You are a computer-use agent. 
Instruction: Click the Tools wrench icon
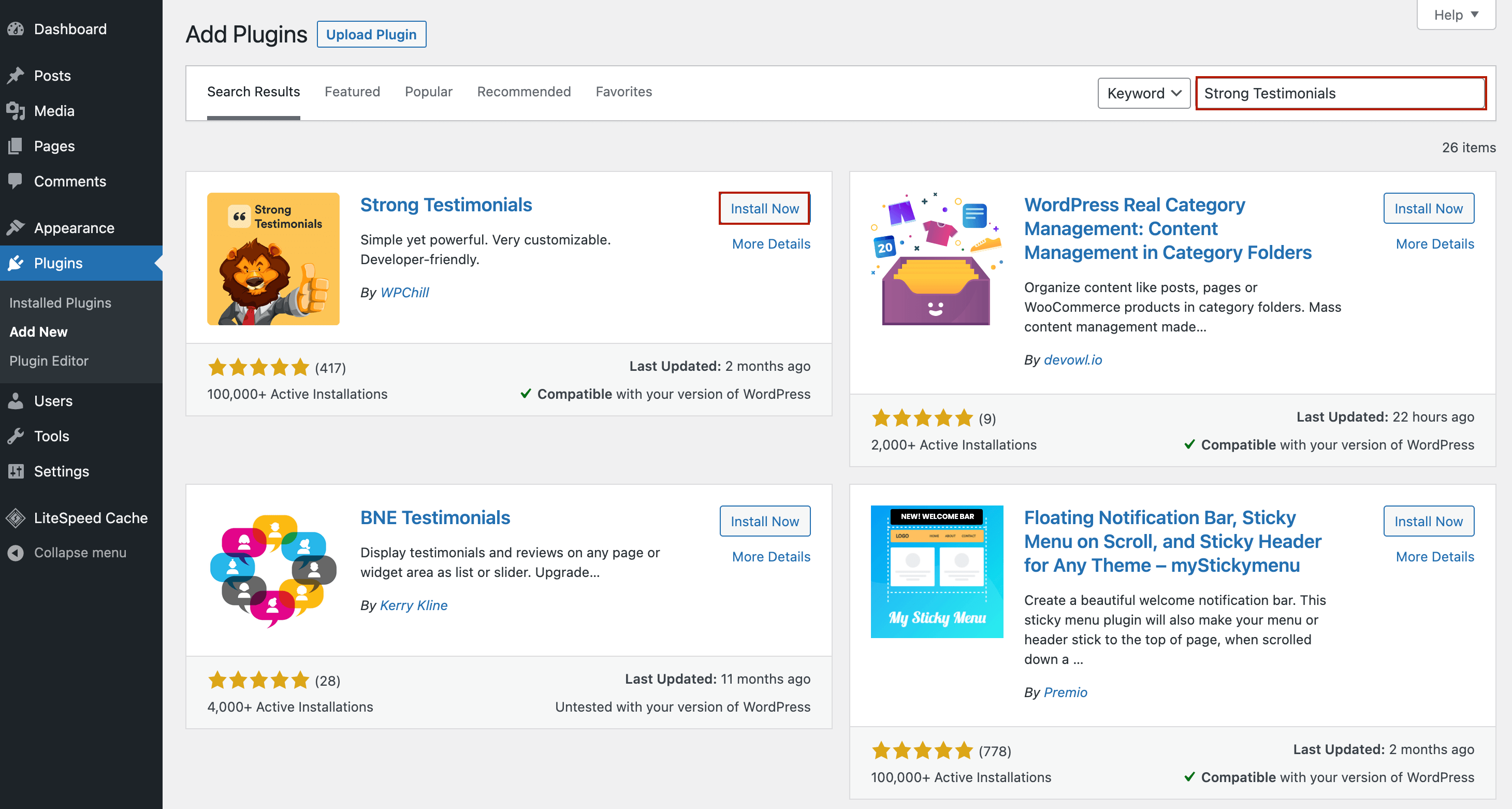pos(16,436)
